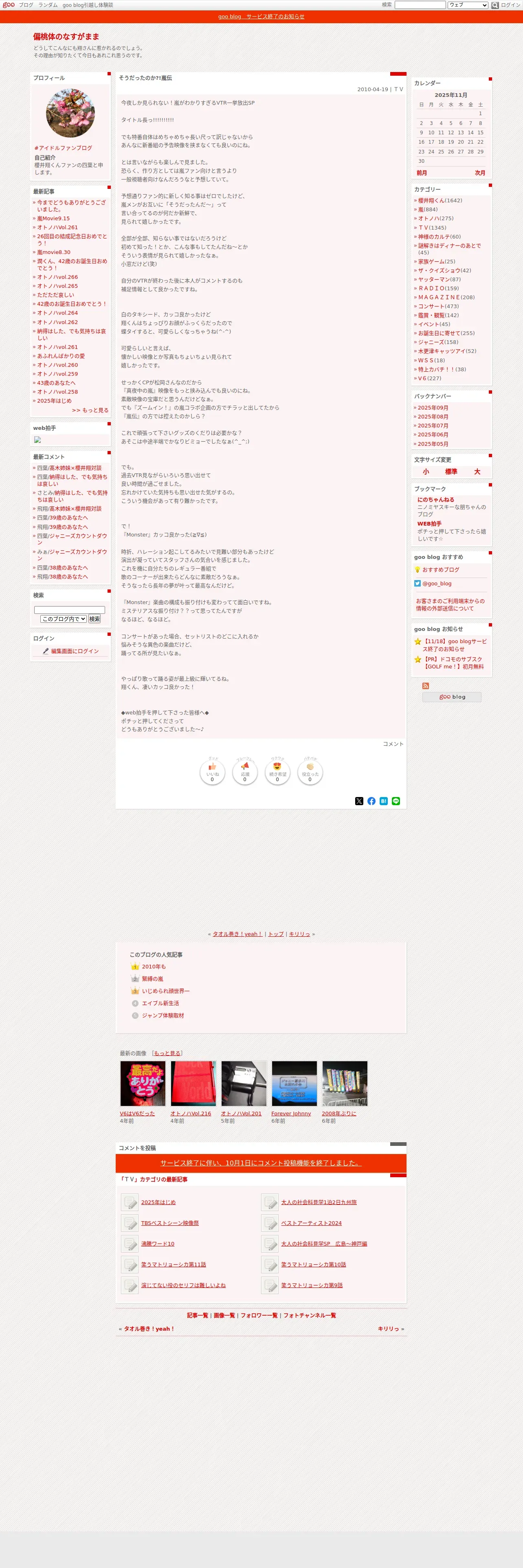
Task: Go to 前月 in calendar
Action: click(x=422, y=173)
